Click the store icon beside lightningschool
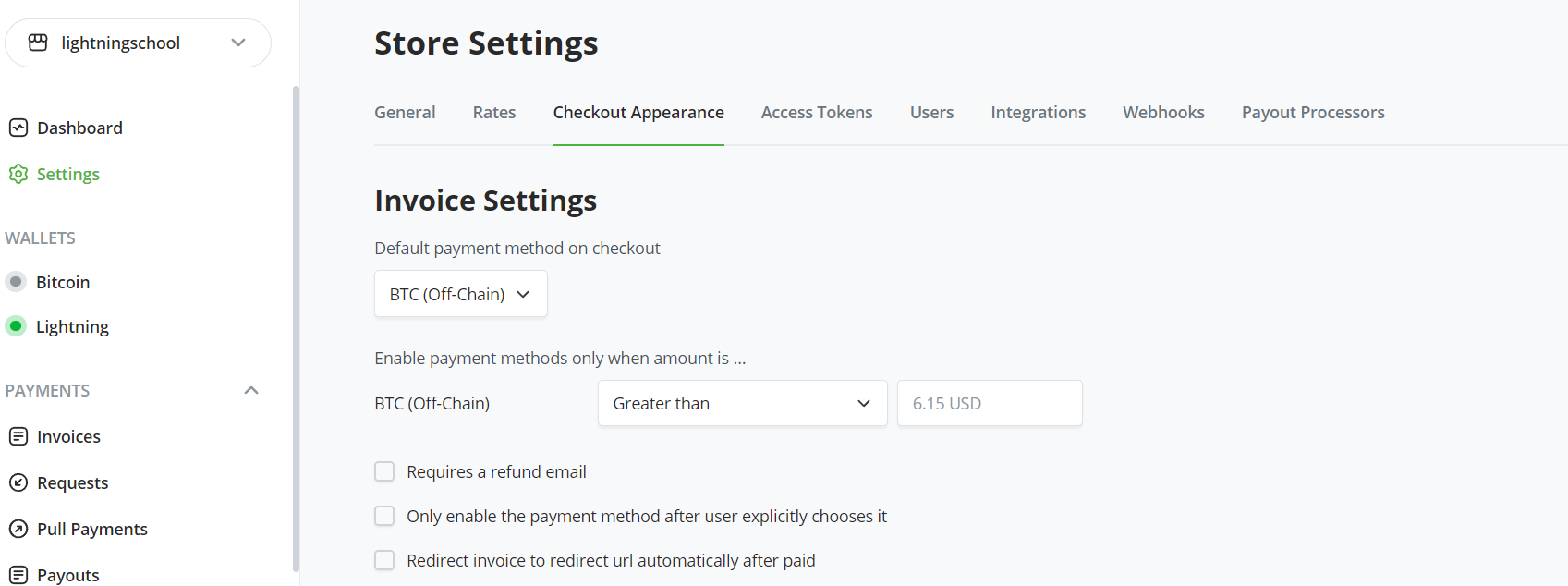The image size is (1568, 586). click(38, 43)
